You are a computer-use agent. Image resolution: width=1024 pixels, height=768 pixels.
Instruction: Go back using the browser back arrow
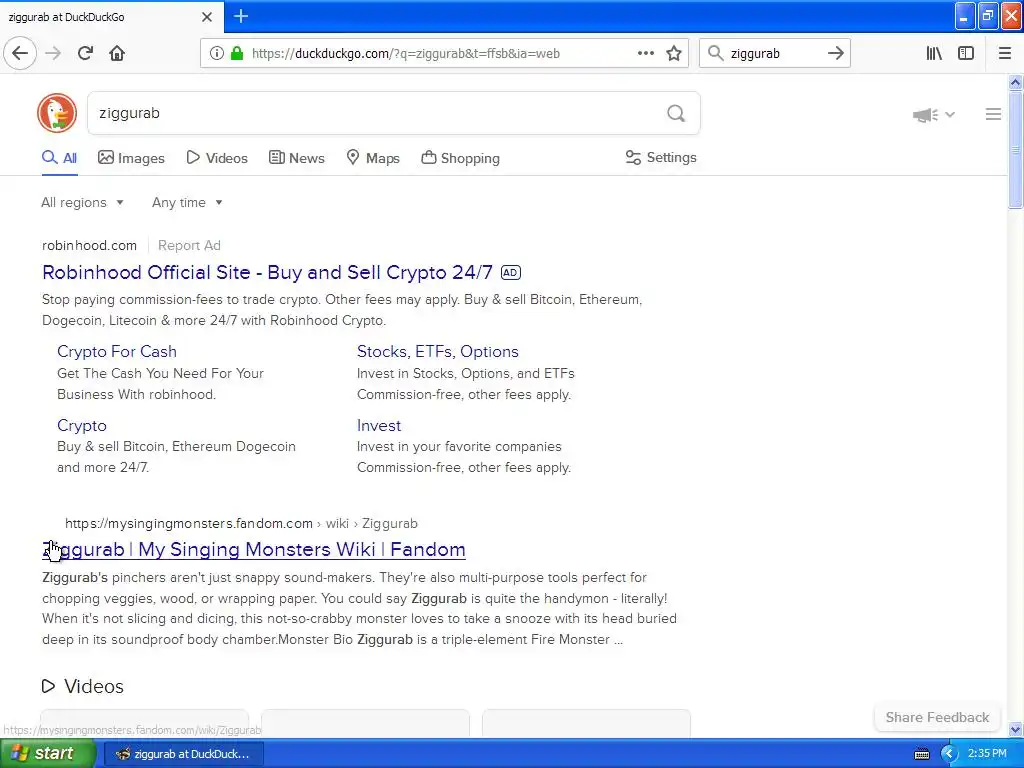[20, 53]
